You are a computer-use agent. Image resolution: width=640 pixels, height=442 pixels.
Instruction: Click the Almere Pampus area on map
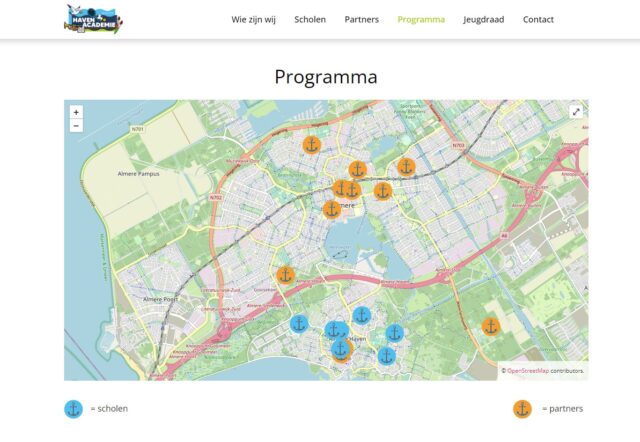pos(138,174)
